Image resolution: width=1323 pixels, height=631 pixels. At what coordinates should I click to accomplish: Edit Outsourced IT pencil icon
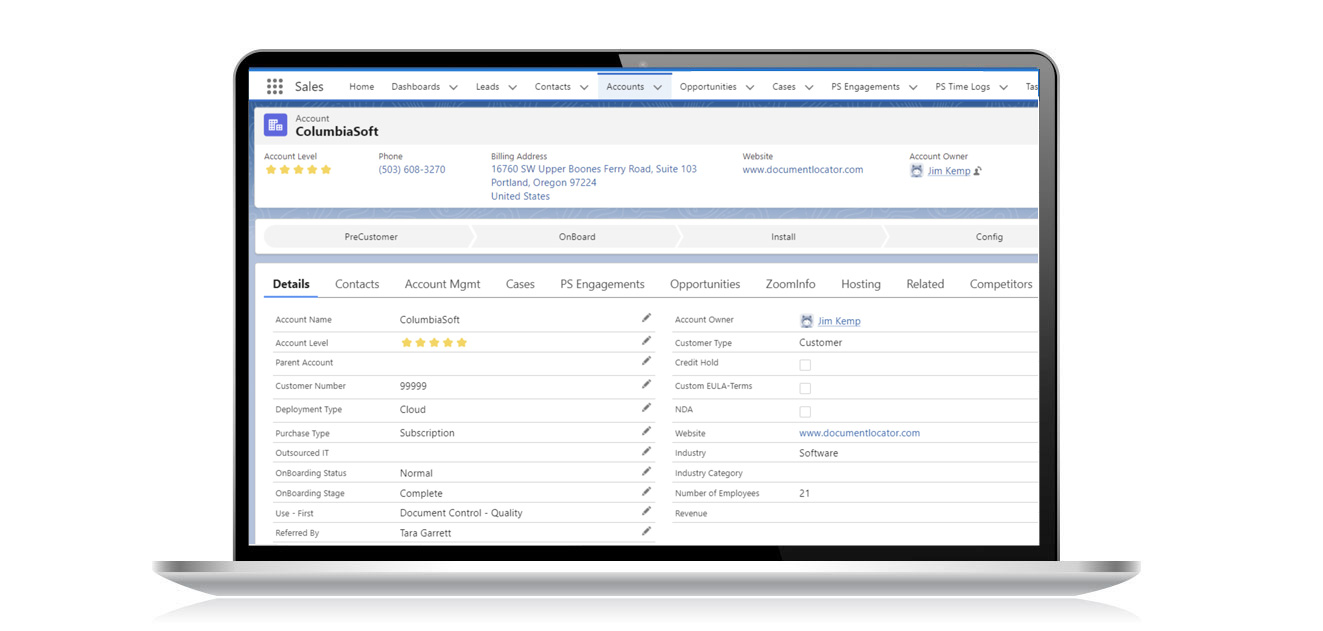(646, 451)
